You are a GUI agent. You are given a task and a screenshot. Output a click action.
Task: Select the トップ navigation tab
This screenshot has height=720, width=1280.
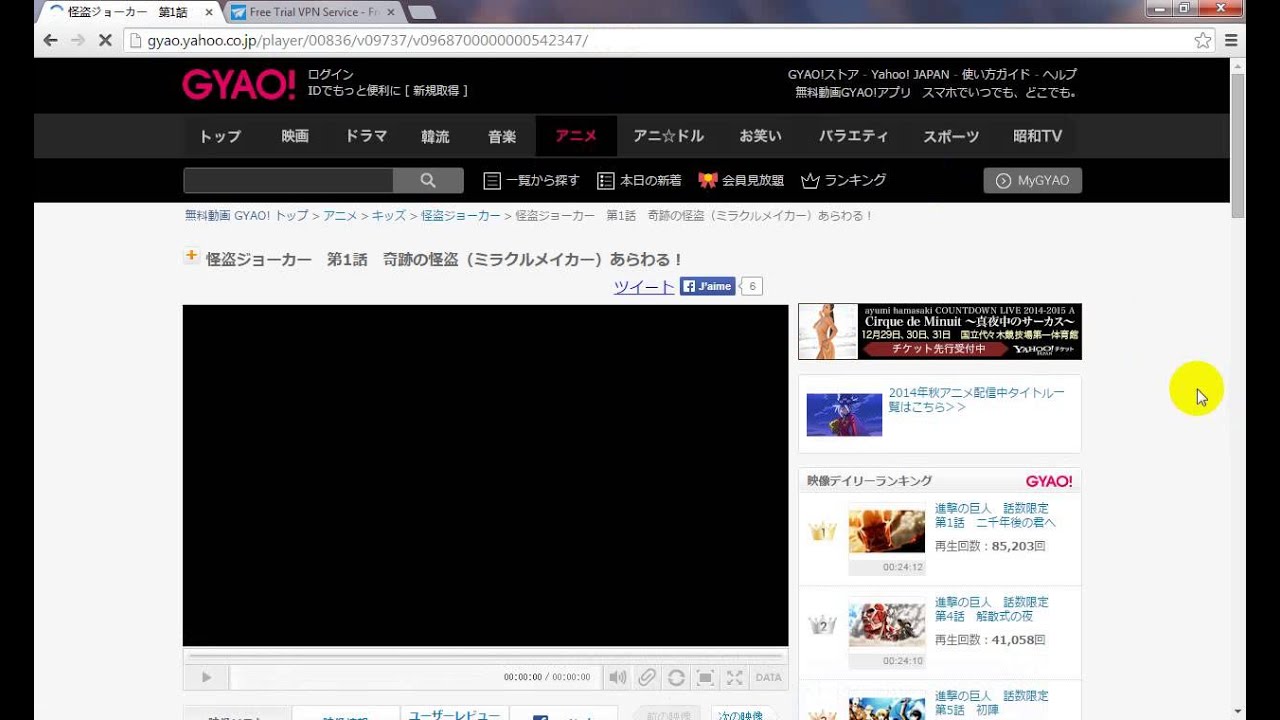220,136
